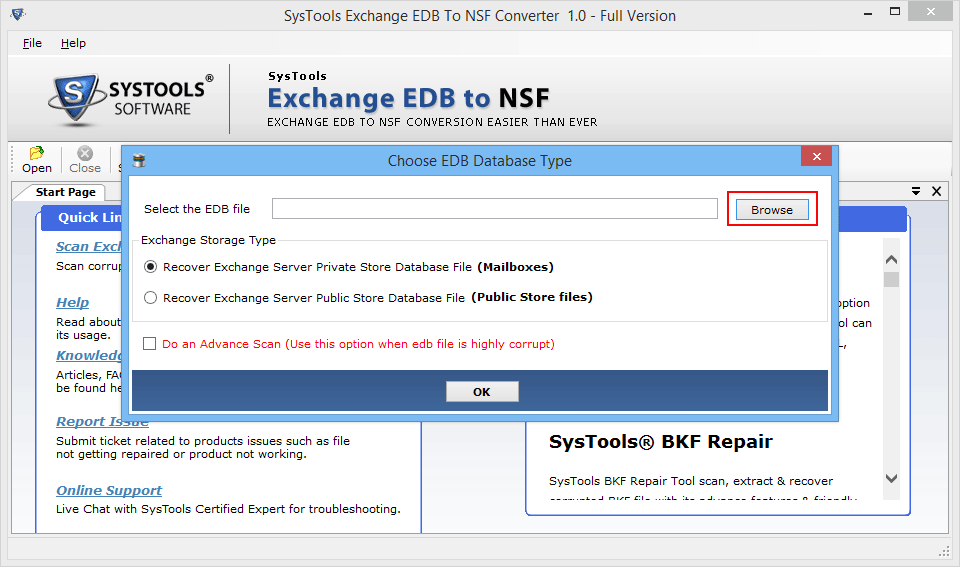960x567 pixels.
Task: Minimize the main application window
Action: 868,13
